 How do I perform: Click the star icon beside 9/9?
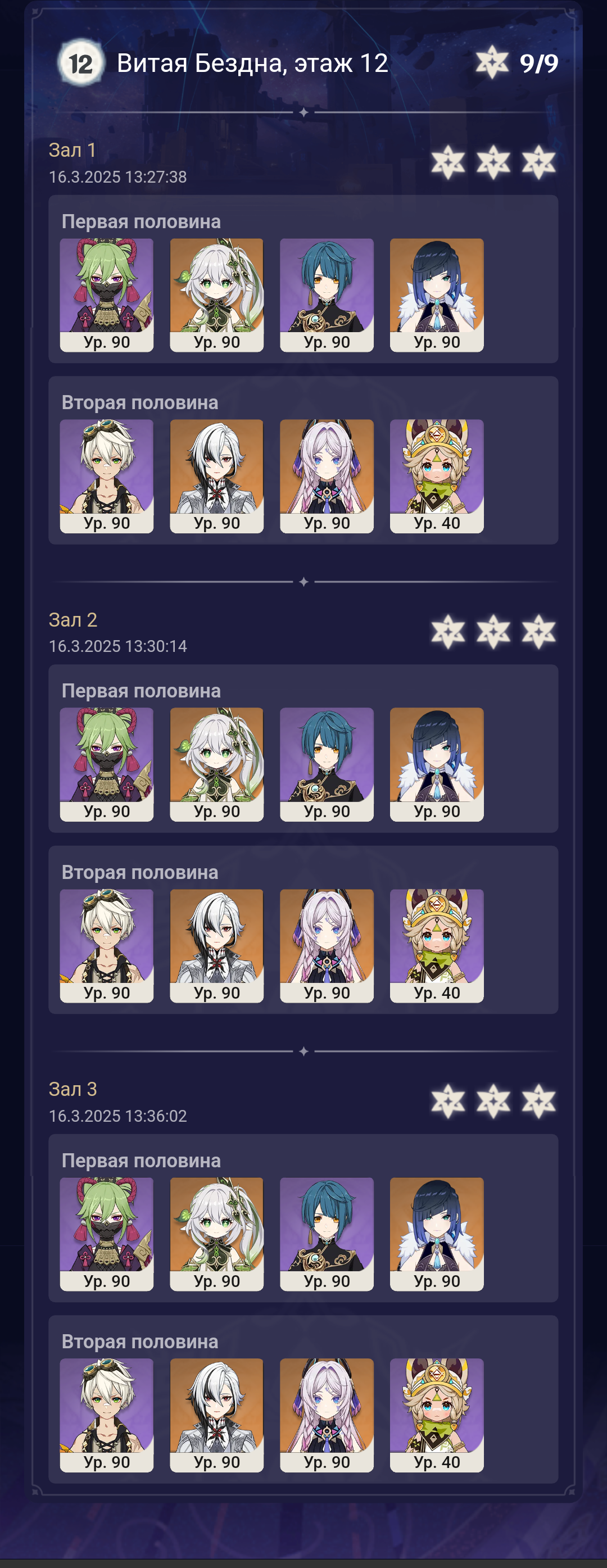point(492,62)
